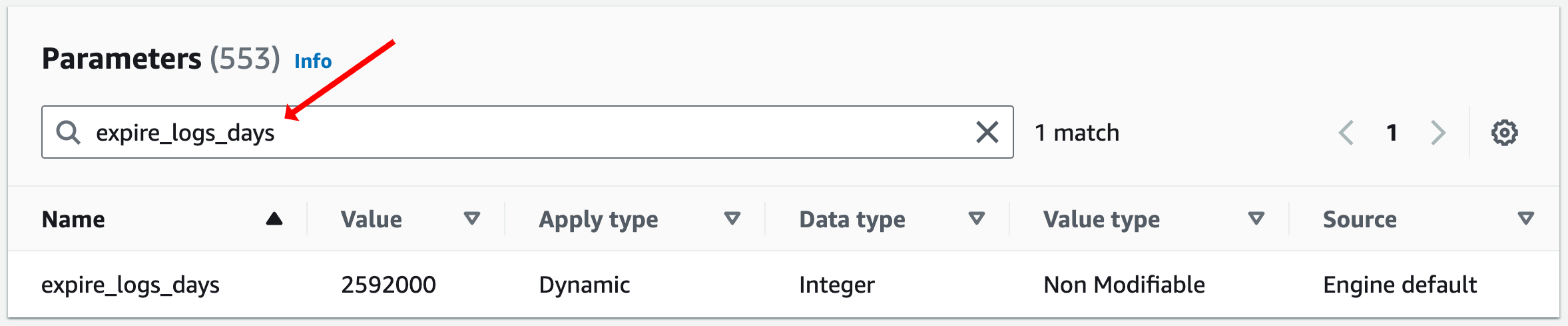Image resolution: width=1568 pixels, height=326 pixels.
Task: Select page number 1
Action: point(1392,133)
